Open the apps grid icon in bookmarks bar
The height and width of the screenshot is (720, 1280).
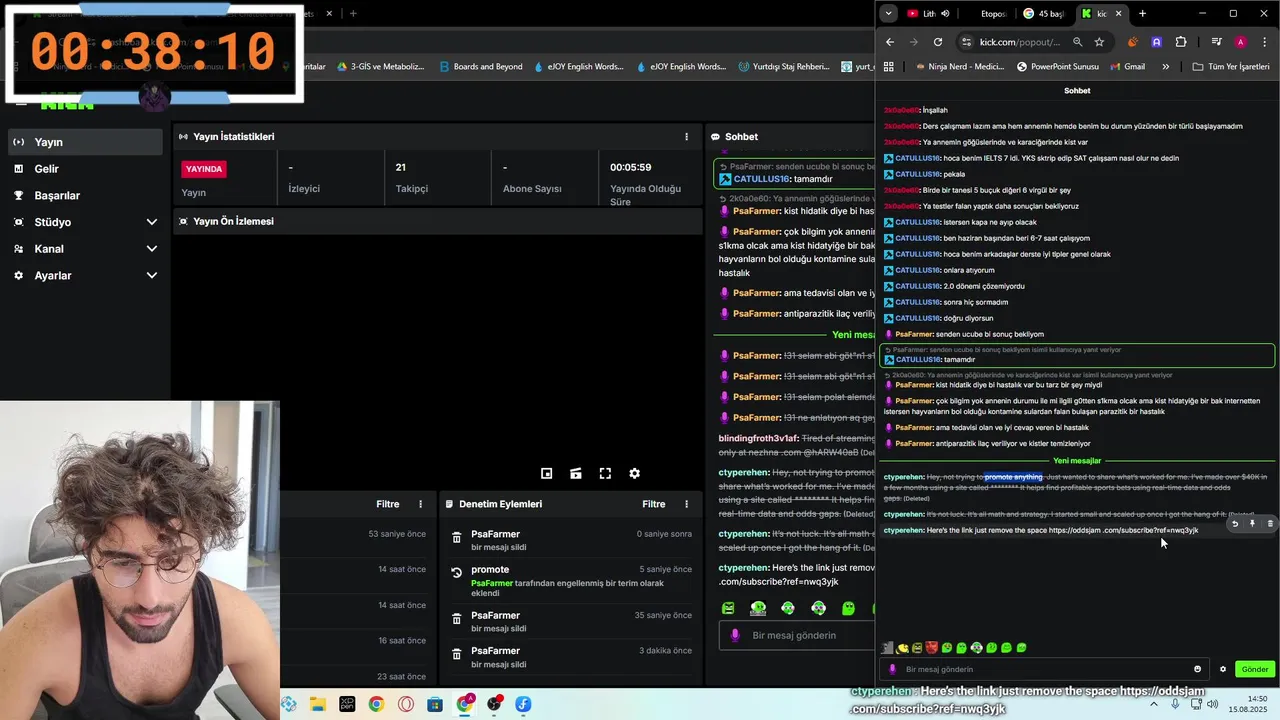(x=888, y=67)
